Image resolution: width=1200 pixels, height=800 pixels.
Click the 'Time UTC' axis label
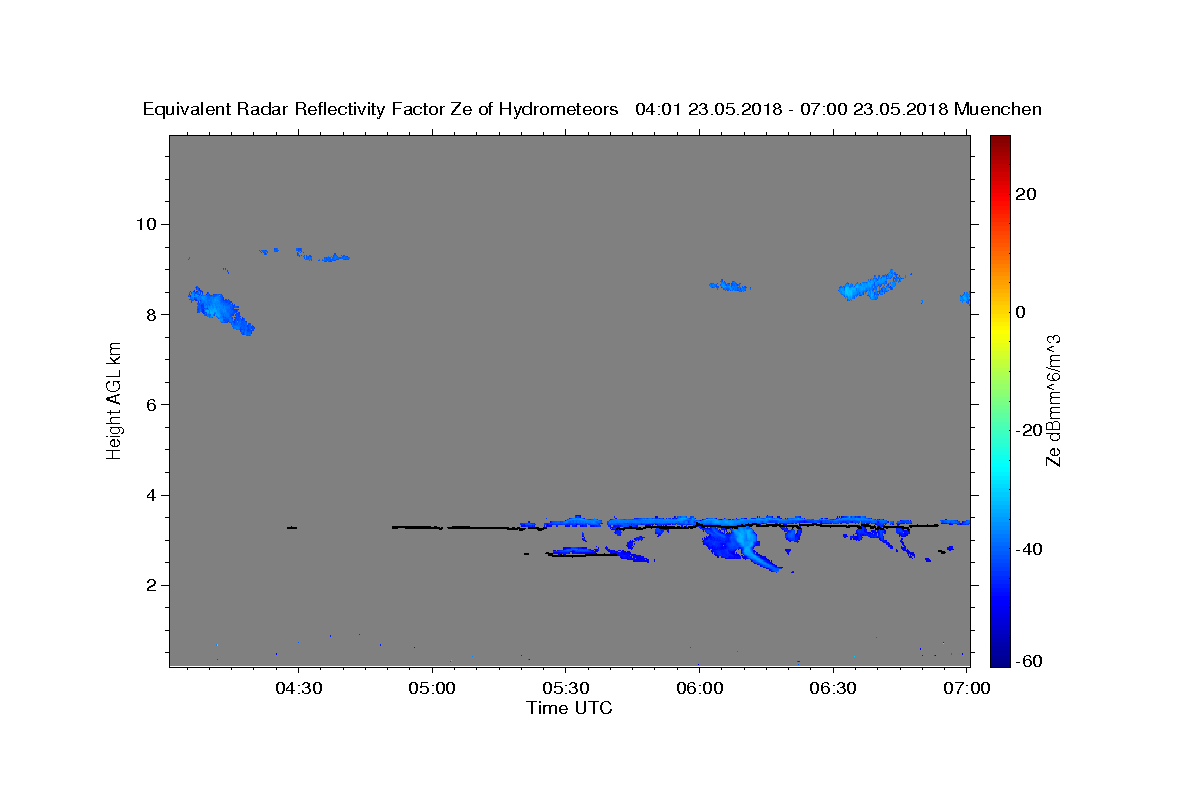(569, 708)
